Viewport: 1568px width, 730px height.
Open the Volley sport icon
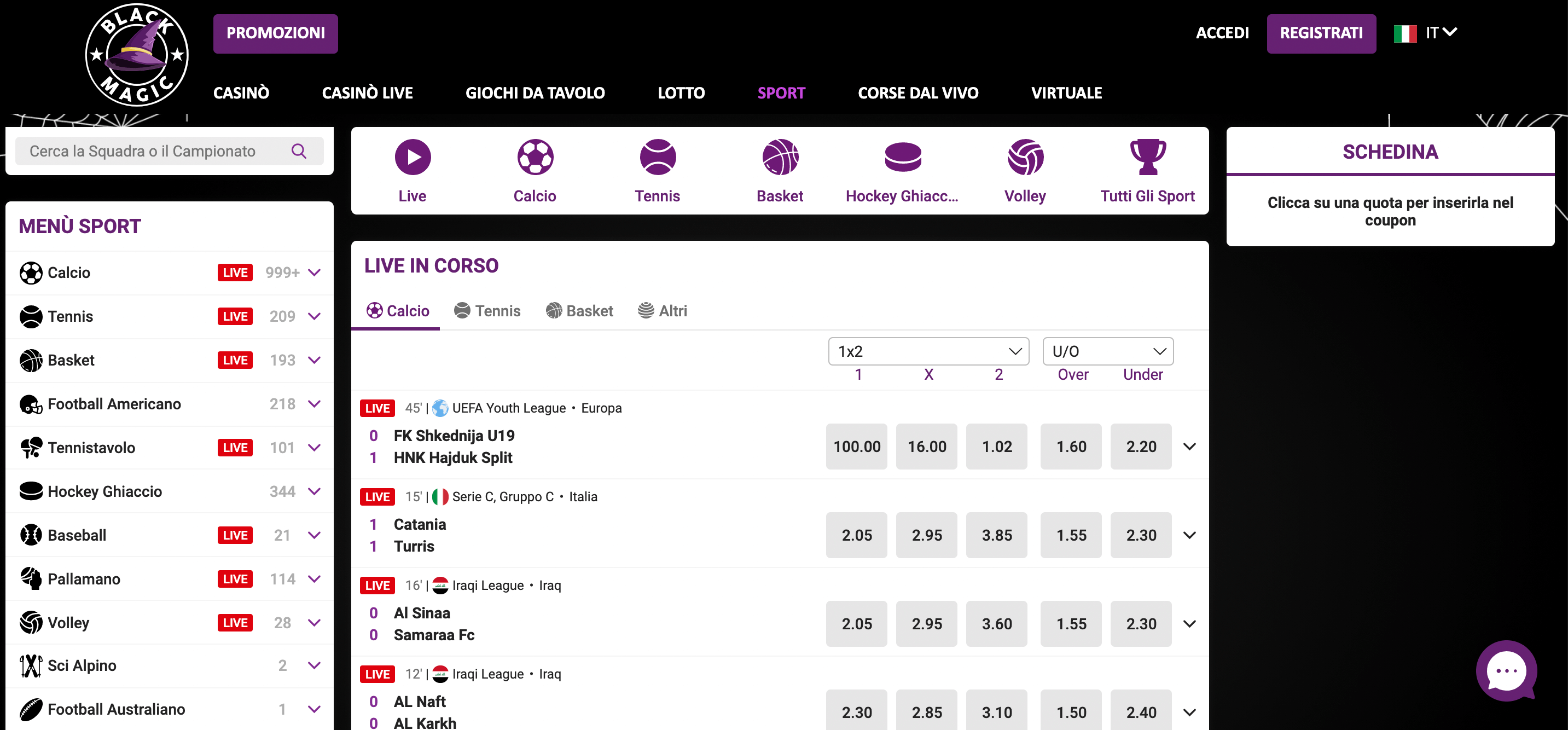pyautogui.click(x=1025, y=157)
